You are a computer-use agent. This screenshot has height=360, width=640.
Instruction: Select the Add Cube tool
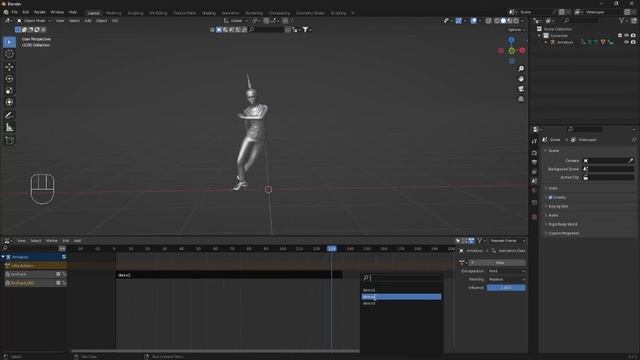point(9,140)
